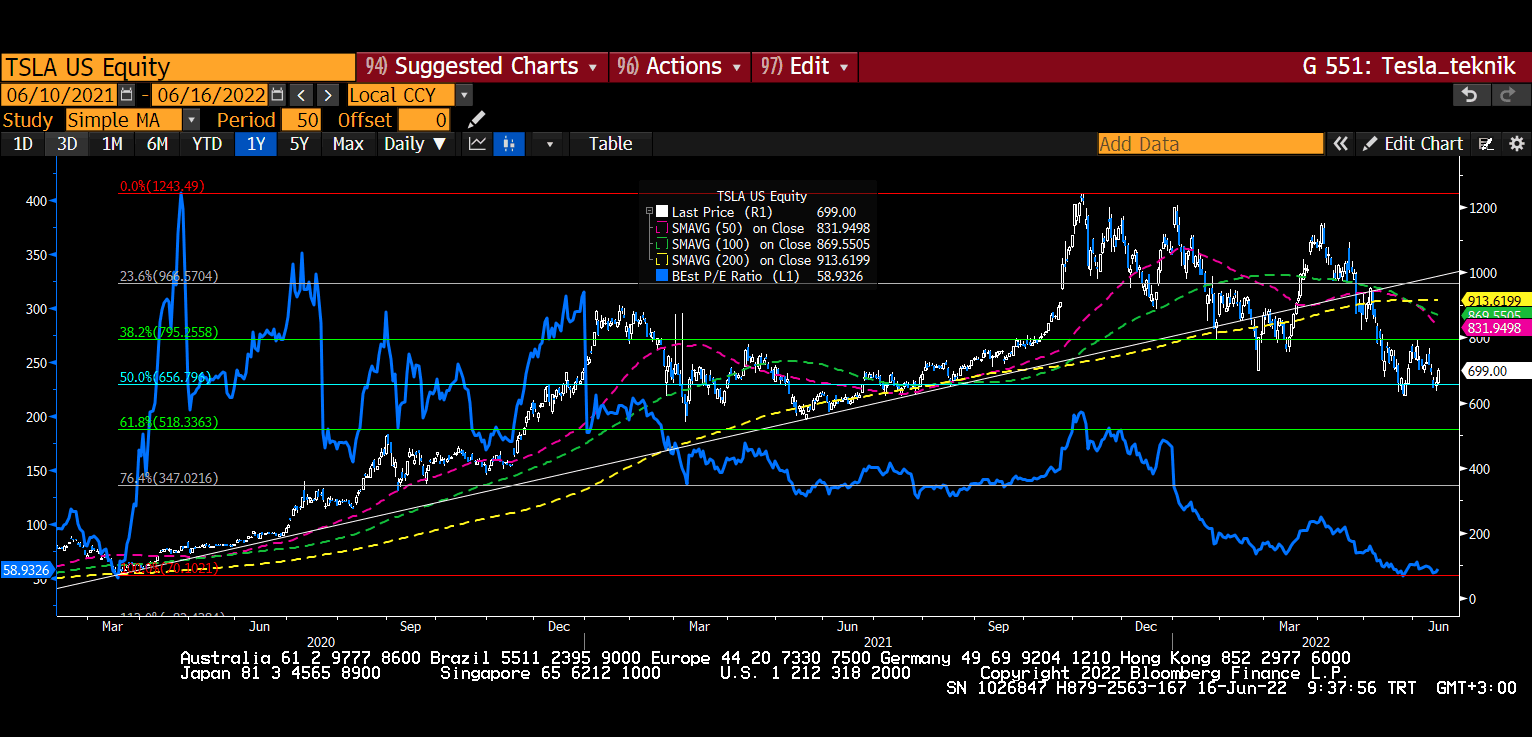1532x737 pixels.
Task: Open the Suggested Charts menu
Action: [481, 67]
